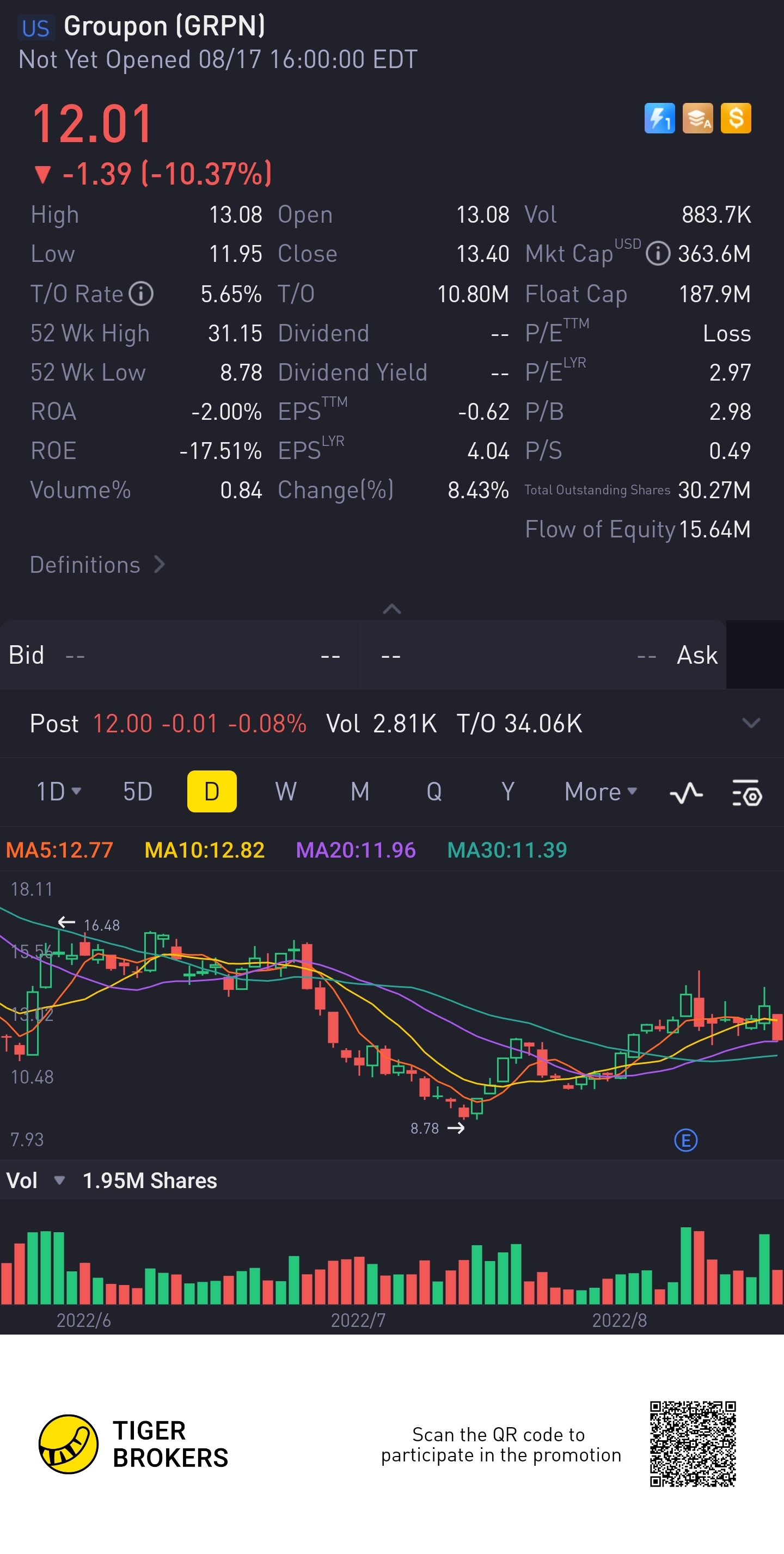The width and height of the screenshot is (784, 1554).
Task: Tap the P/E TTM value Loss
Action: tap(727, 333)
